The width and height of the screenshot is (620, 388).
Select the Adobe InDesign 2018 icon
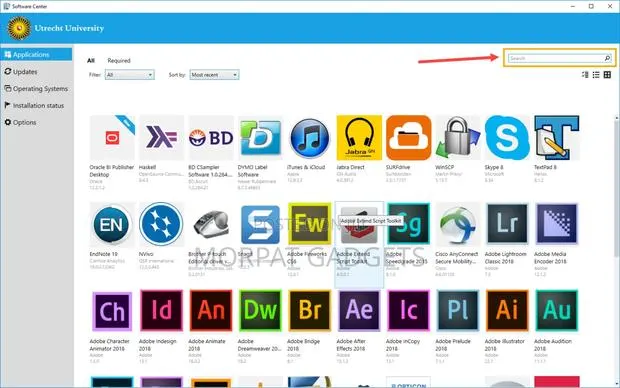pos(161,311)
